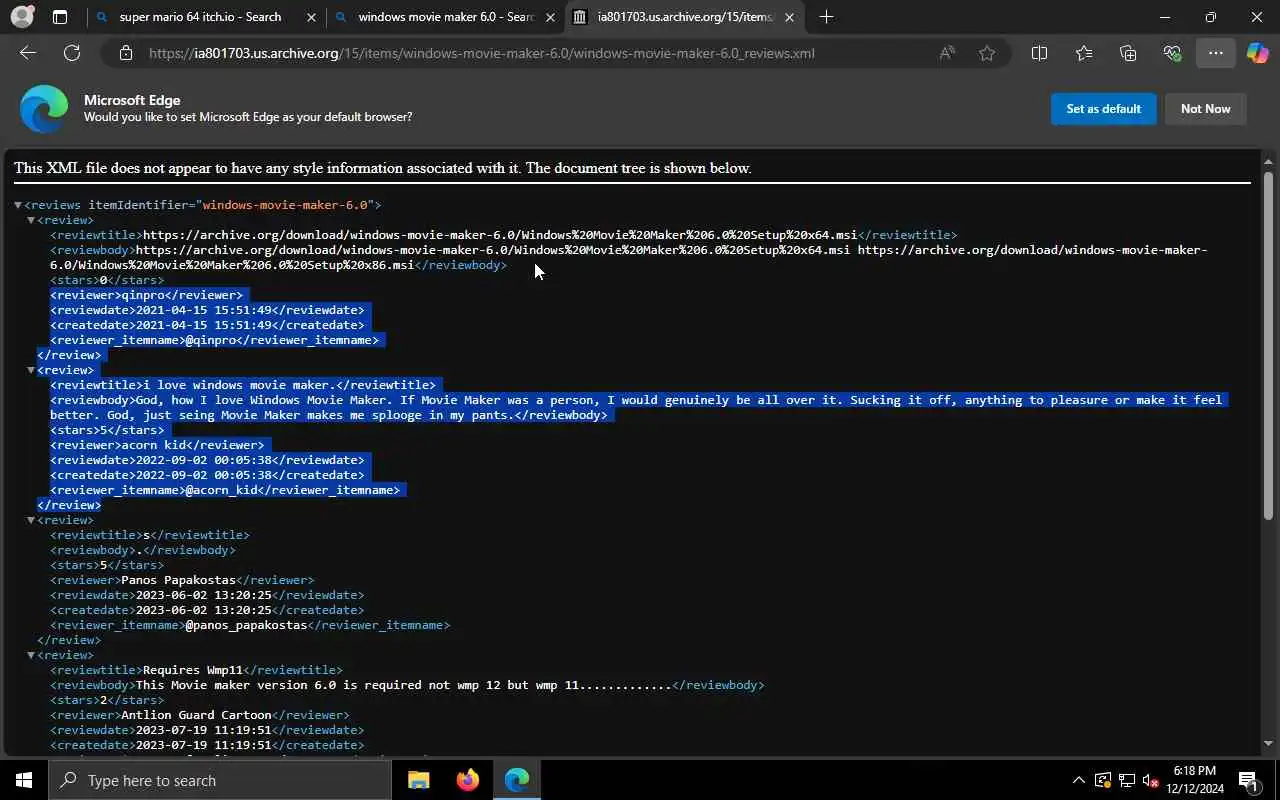Open the volume tray icon
The height and width of the screenshot is (800, 1280).
pyautogui.click(x=1151, y=780)
